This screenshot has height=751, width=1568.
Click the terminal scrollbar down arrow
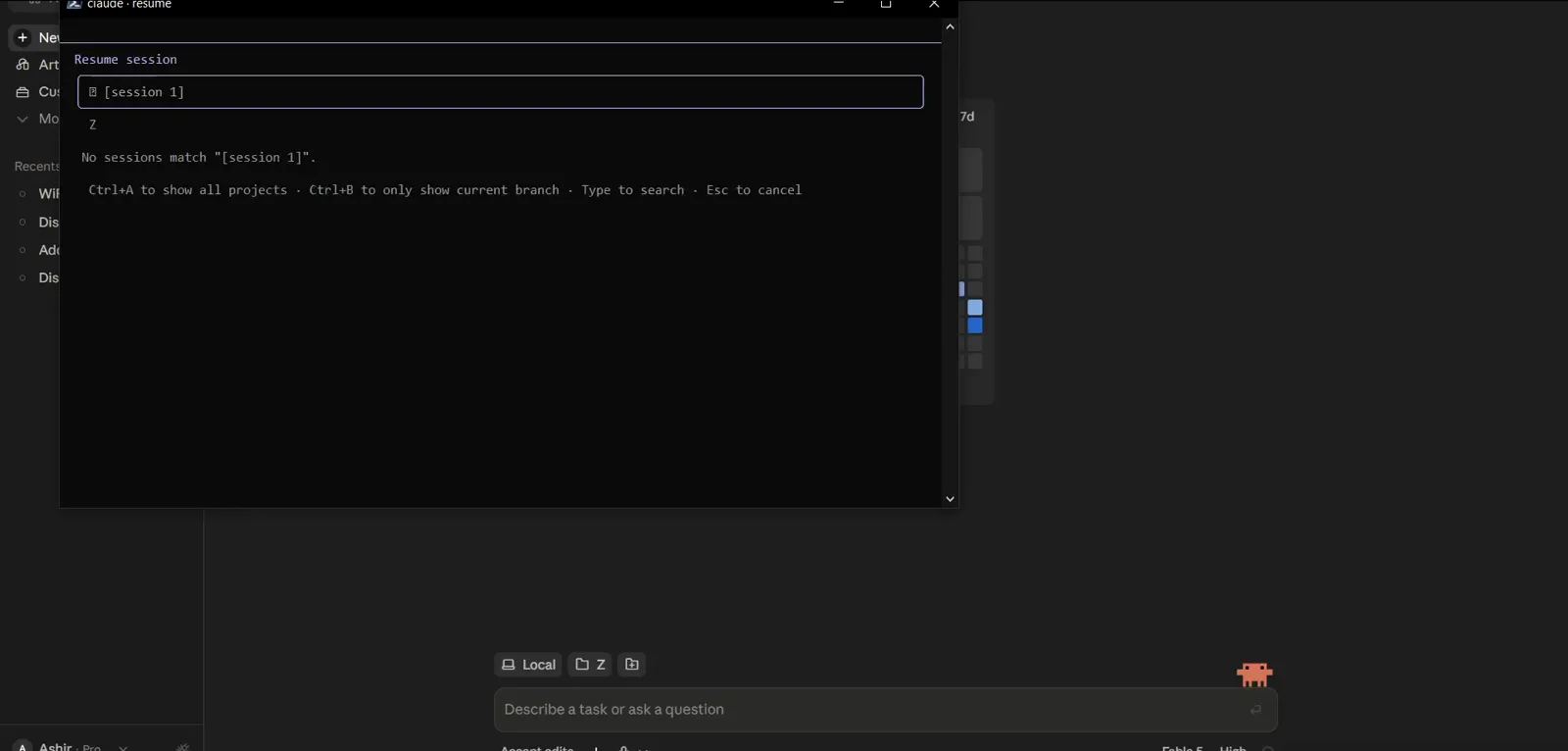(x=950, y=499)
